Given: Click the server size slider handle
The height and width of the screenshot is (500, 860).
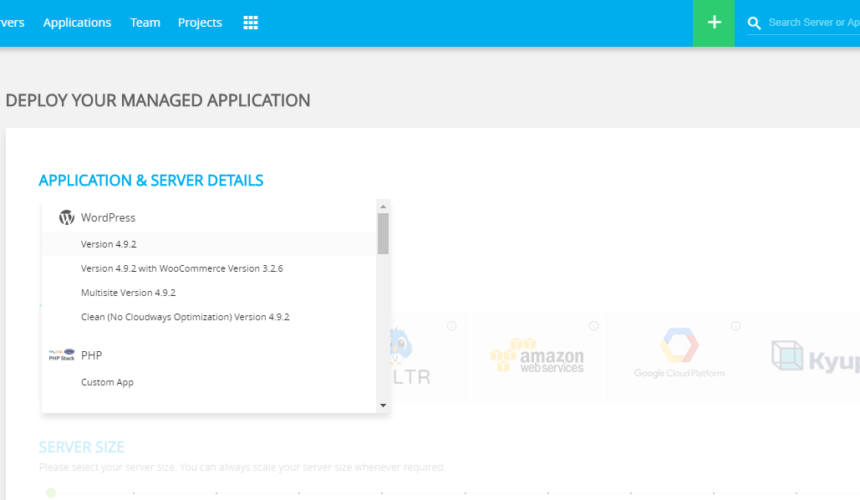Looking at the screenshot, I should click(x=51, y=493).
